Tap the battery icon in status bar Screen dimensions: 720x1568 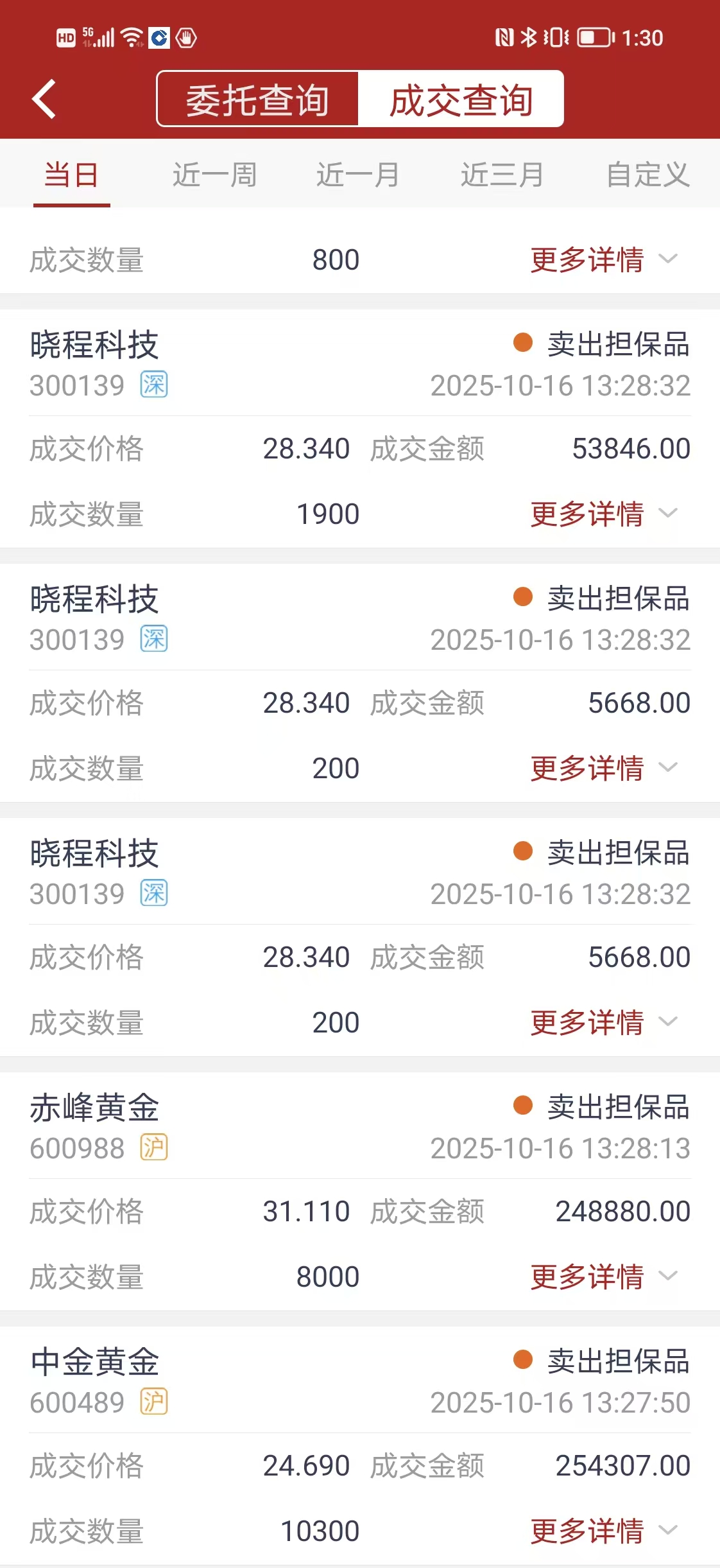596,38
